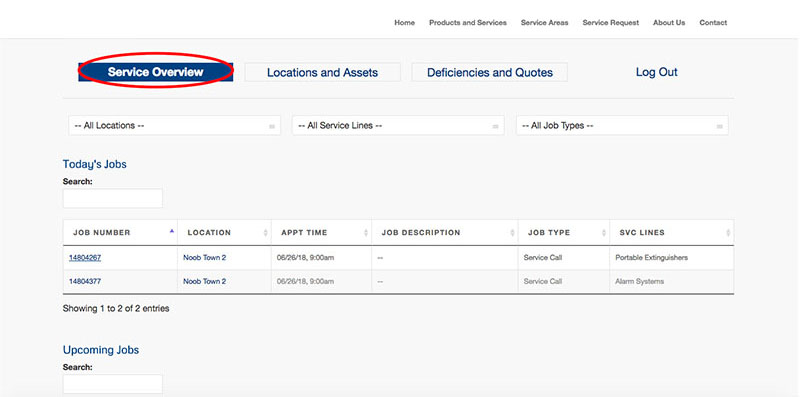The image size is (800, 397).
Task: Navigate to Products and Services menu
Action: pyautogui.click(x=468, y=22)
